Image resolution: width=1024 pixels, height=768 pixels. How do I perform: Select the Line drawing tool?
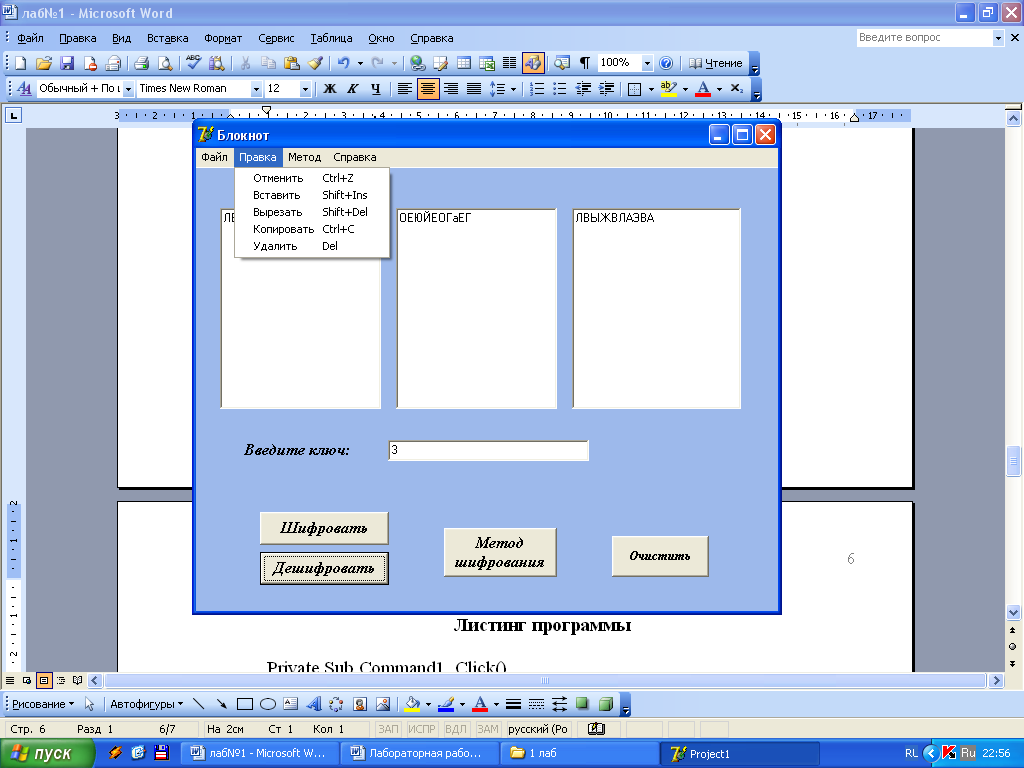tap(199, 704)
